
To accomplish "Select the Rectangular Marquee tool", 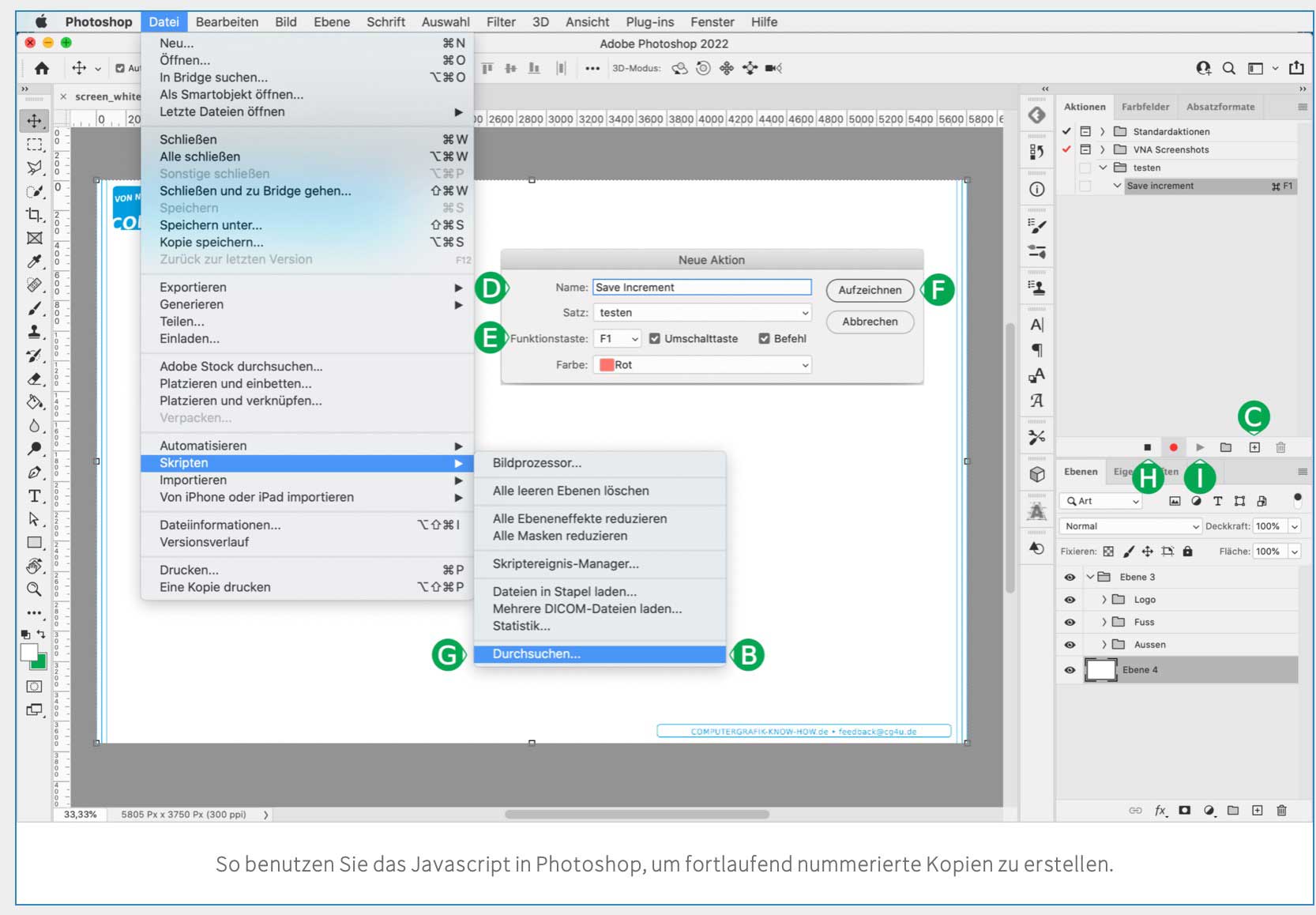I will 34,145.
